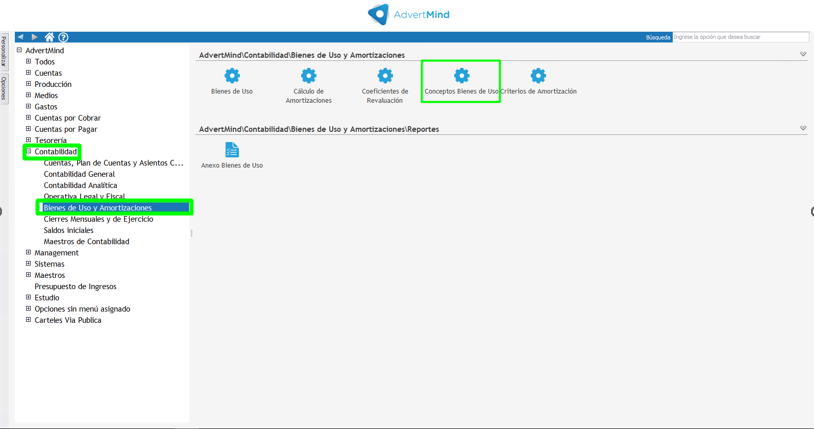814x429 pixels.
Task: Open the Anexo Bienes de Uso report icon
Action: click(232, 150)
